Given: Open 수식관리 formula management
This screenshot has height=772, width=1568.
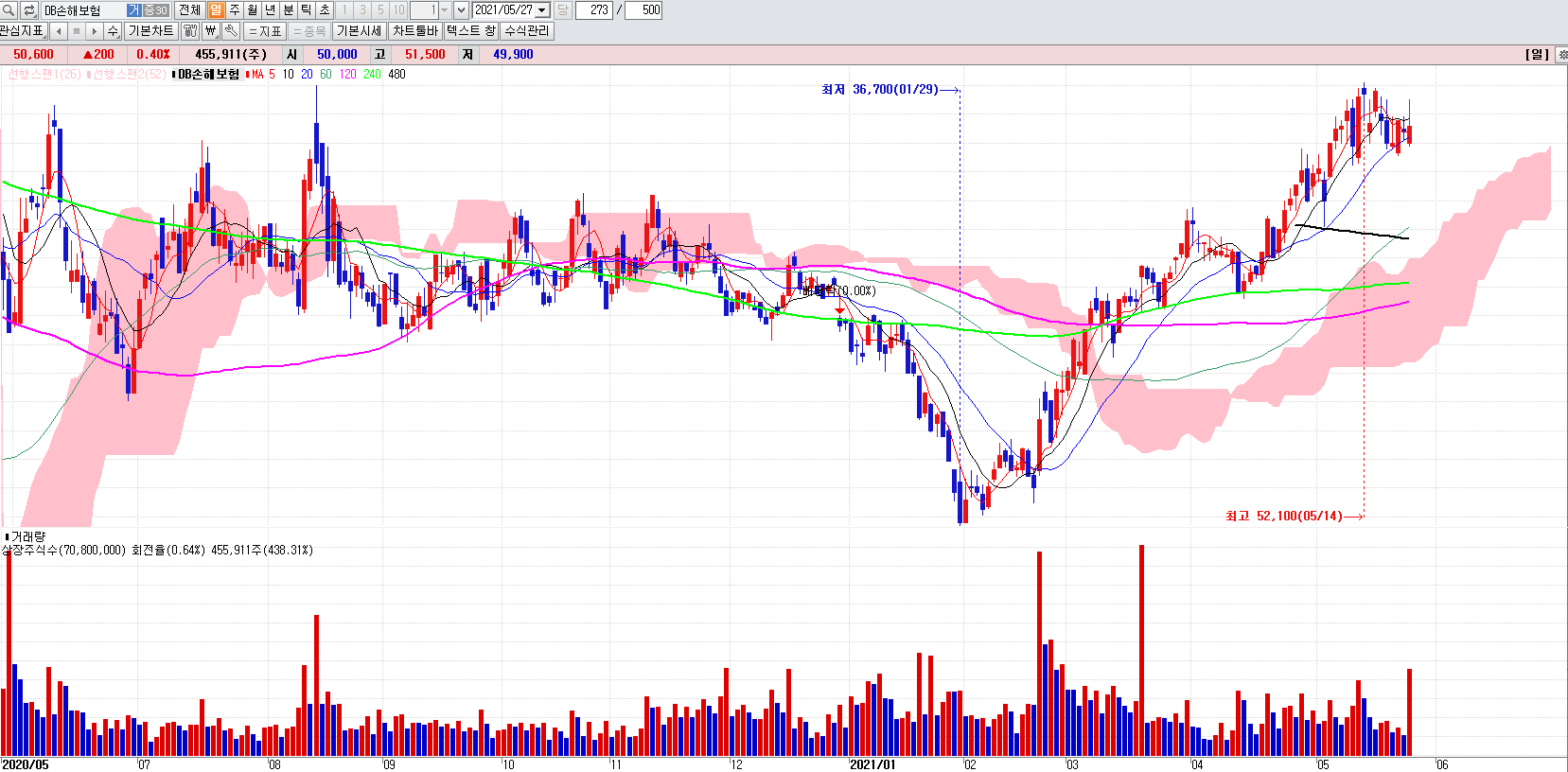Looking at the screenshot, I should pos(526,31).
